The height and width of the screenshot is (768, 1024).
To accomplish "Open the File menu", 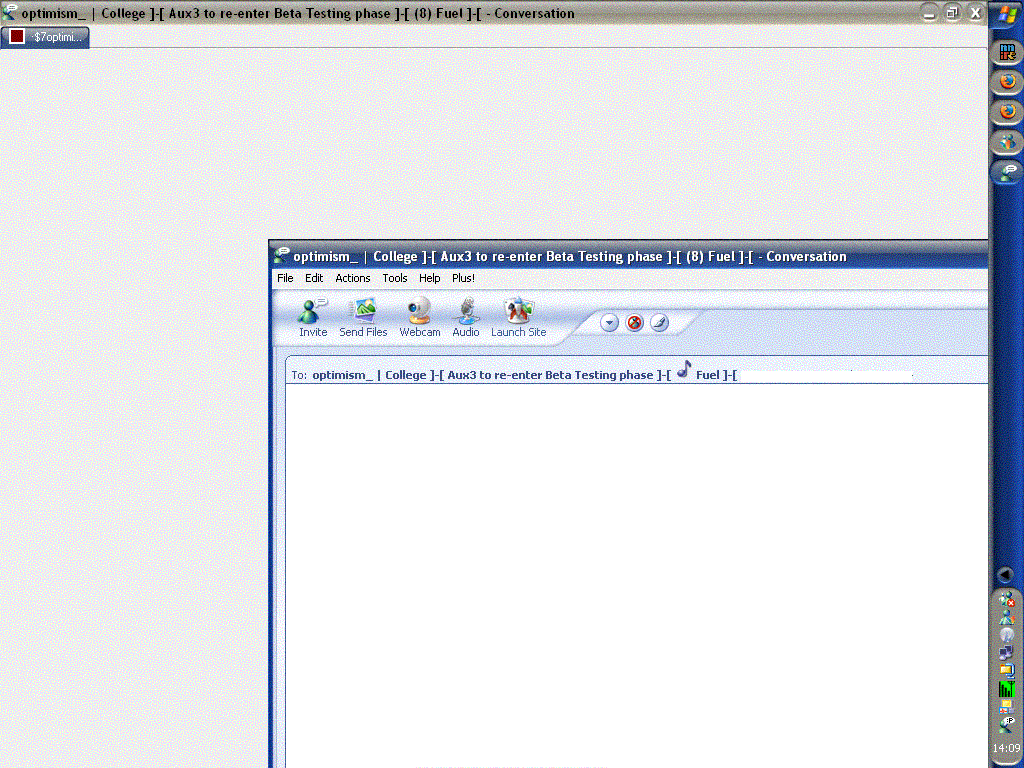I will point(285,278).
